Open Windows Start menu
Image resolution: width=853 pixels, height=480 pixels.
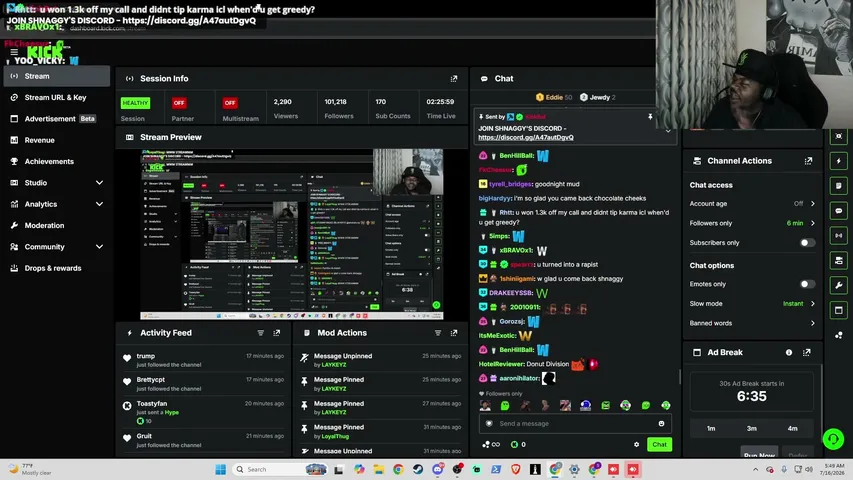coord(220,469)
